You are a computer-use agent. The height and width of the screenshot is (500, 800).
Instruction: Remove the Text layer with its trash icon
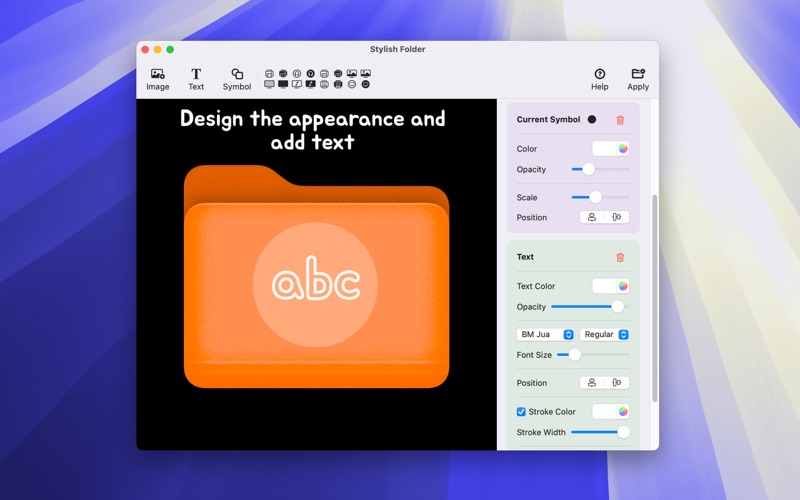point(620,257)
